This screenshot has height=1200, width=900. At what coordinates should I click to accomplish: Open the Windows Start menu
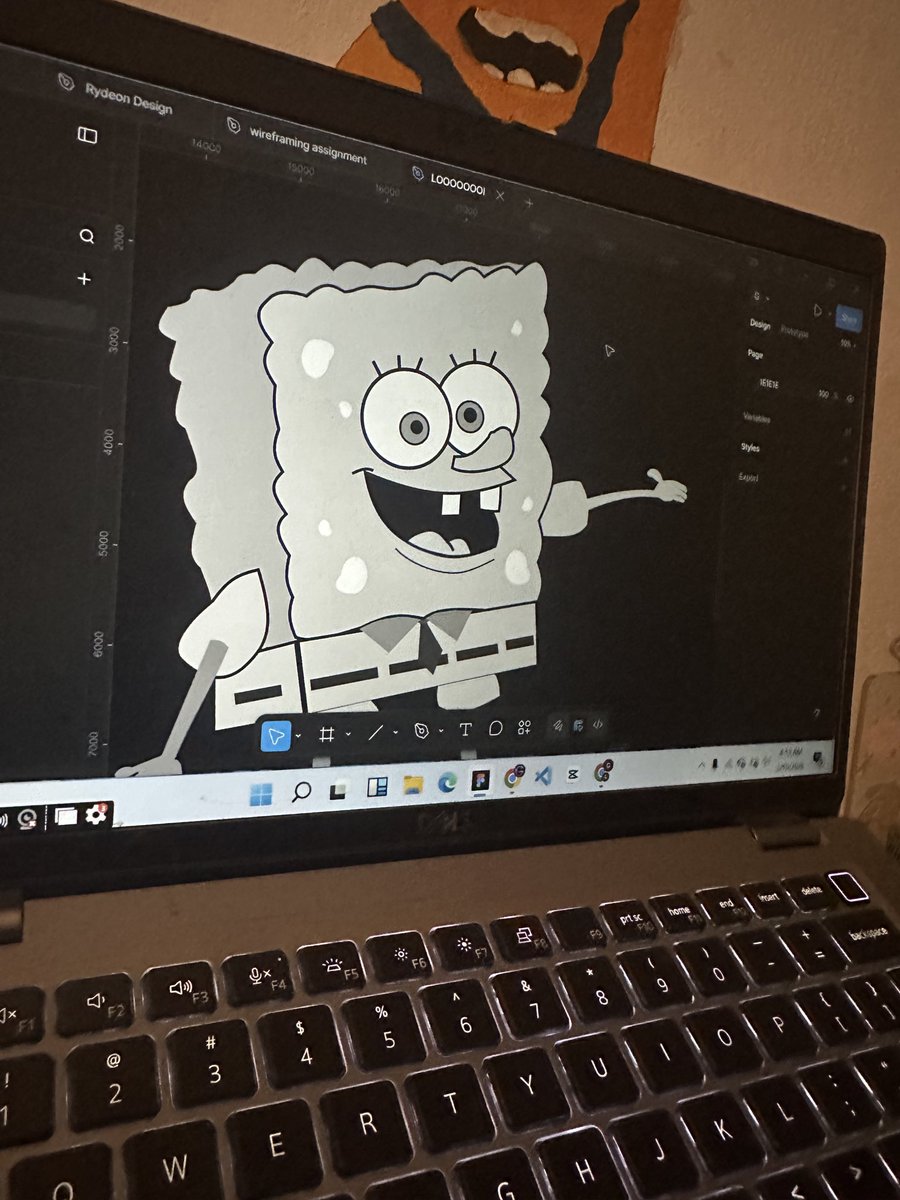click(261, 793)
